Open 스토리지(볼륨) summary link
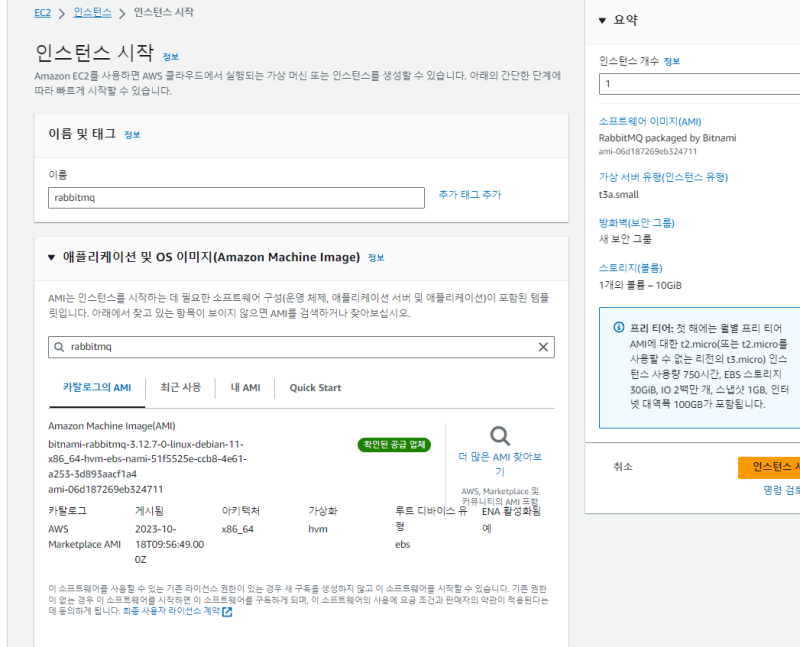The height and width of the screenshot is (647, 800). [631, 268]
